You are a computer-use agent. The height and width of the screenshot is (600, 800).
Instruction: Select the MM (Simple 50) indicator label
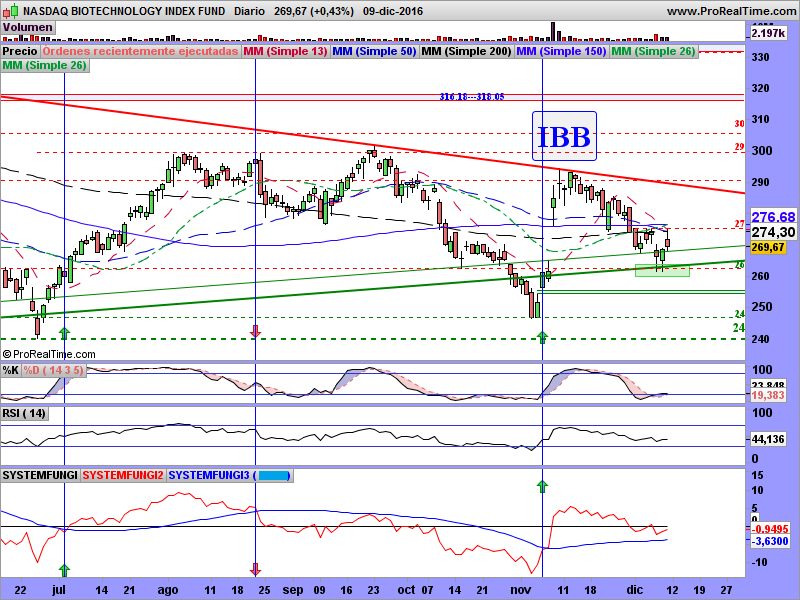[374, 51]
